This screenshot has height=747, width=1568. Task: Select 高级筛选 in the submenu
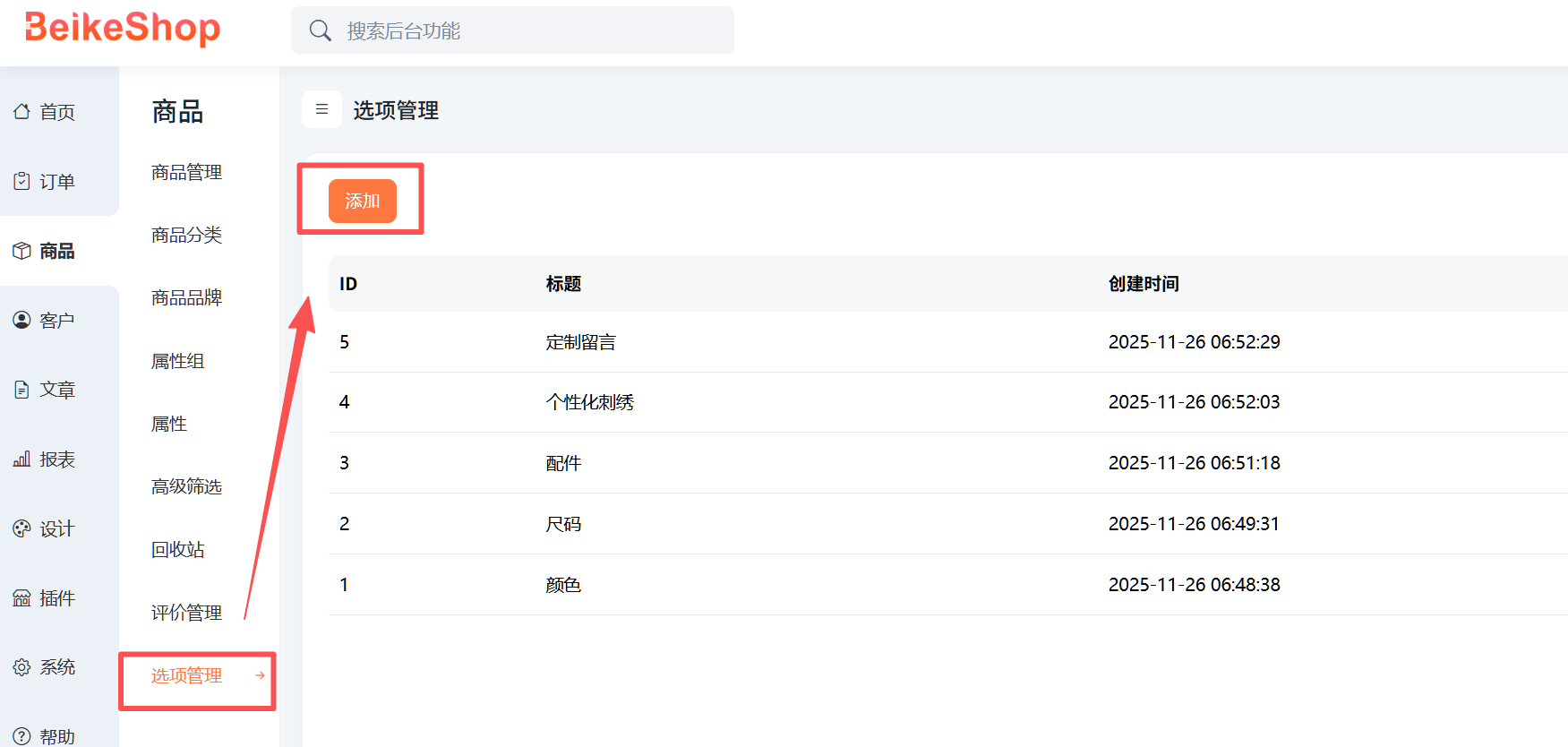pos(186,486)
